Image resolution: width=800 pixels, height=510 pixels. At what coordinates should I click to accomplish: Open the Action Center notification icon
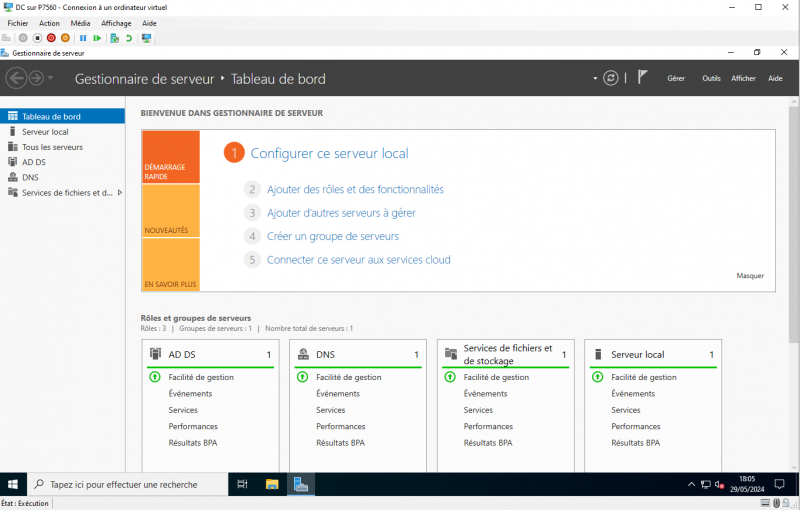(x=780, y=484)
